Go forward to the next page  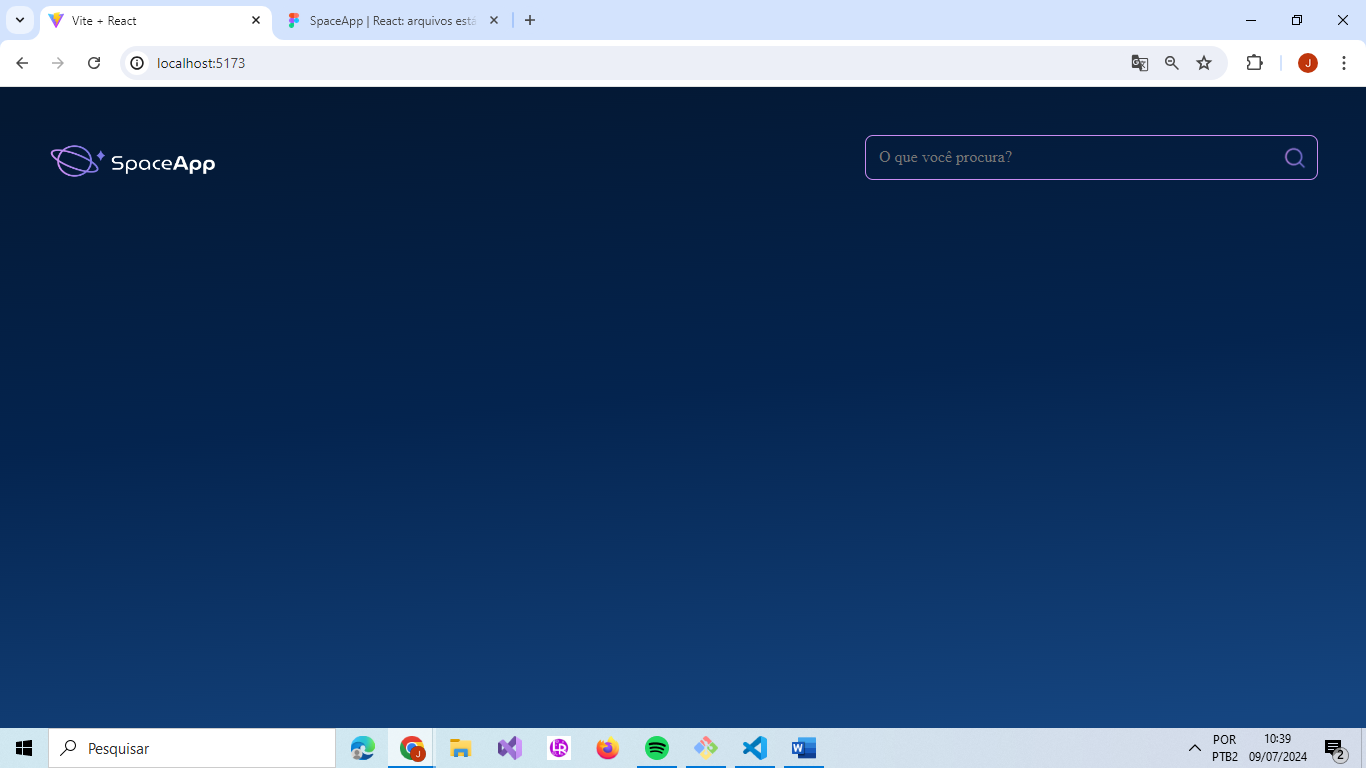tap(58, 63)
